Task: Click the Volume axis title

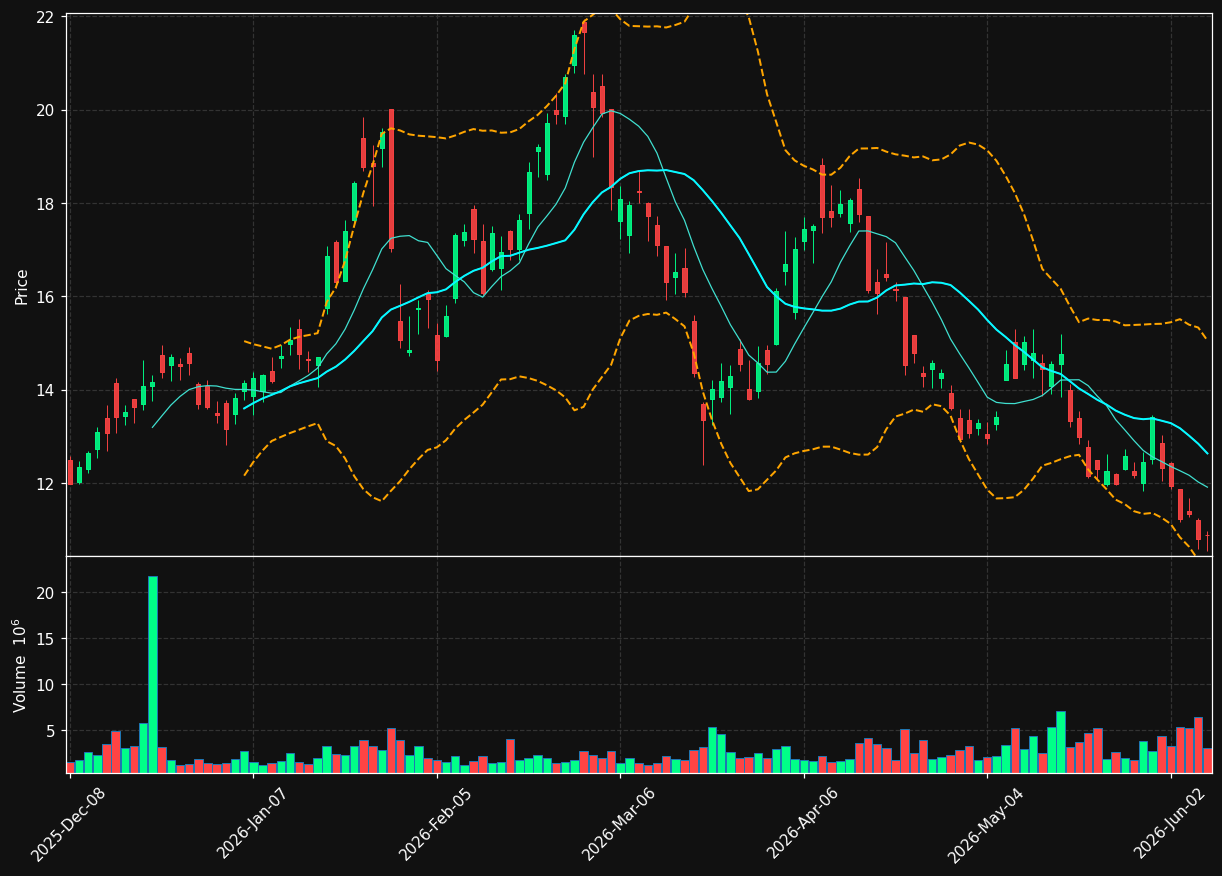Action: tap(20, 665)
